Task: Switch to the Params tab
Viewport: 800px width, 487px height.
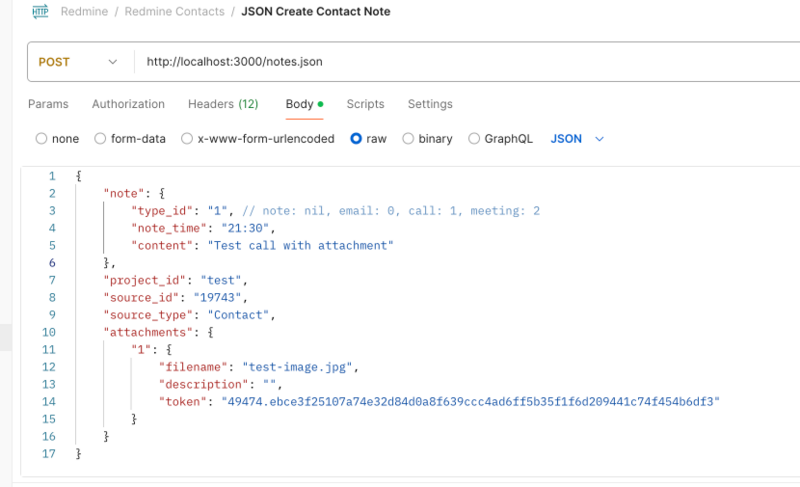Action: click(x=47, y=104)
